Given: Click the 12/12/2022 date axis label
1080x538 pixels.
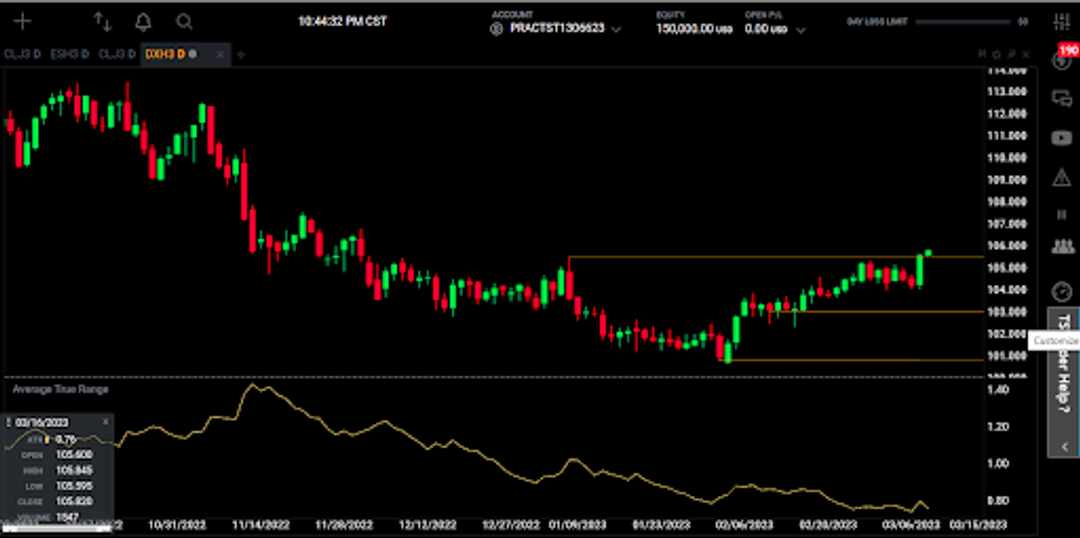Looking at the screenshot, I should [x=426, y=525].
